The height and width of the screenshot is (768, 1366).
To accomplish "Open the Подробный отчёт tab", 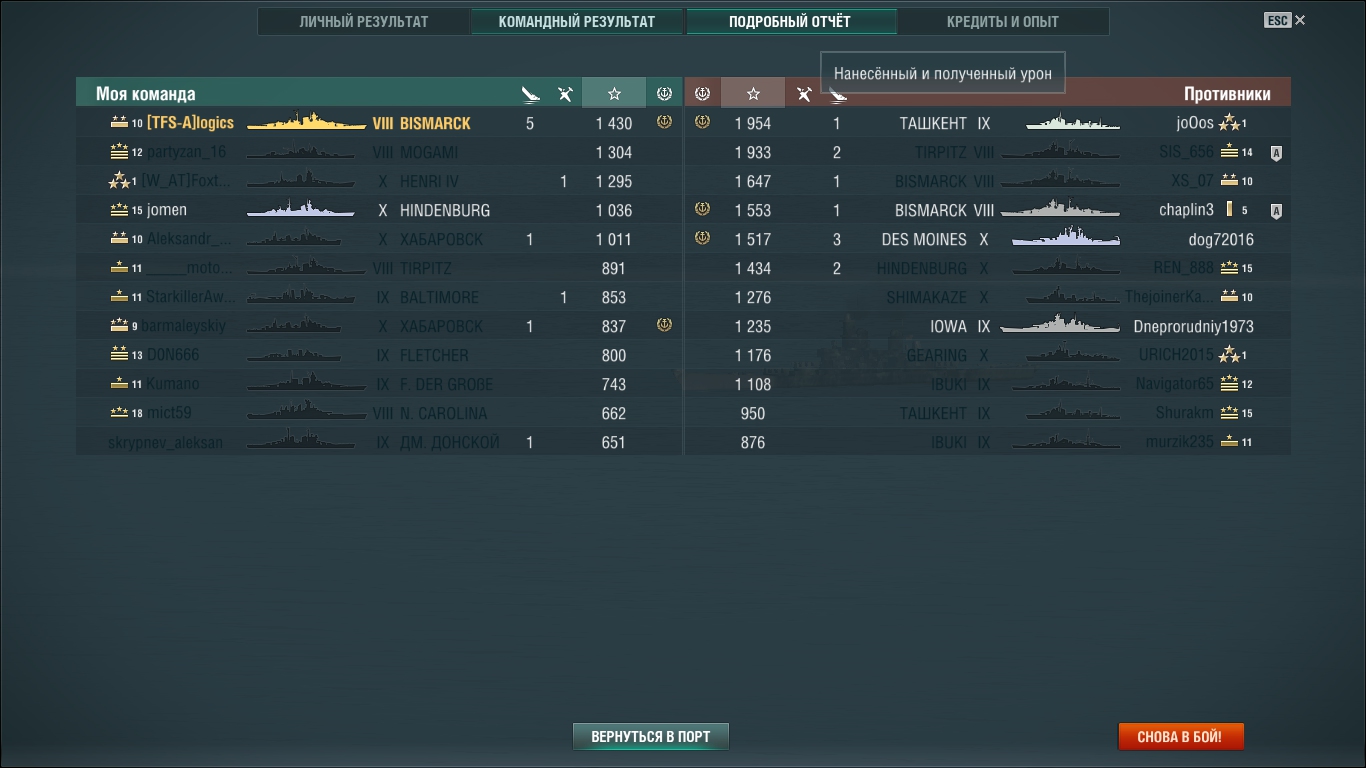I will [790, 21].
